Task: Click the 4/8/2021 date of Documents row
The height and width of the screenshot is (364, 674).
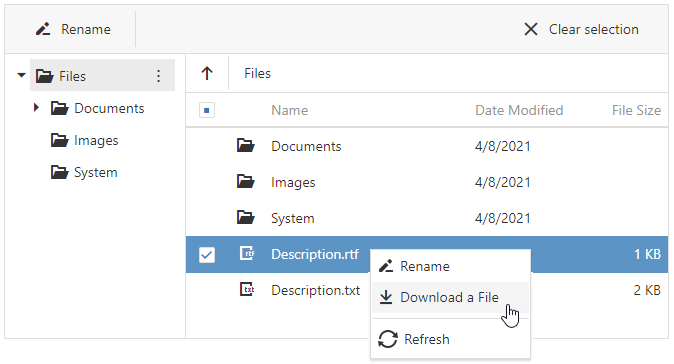Action: (x=502, y=146)
